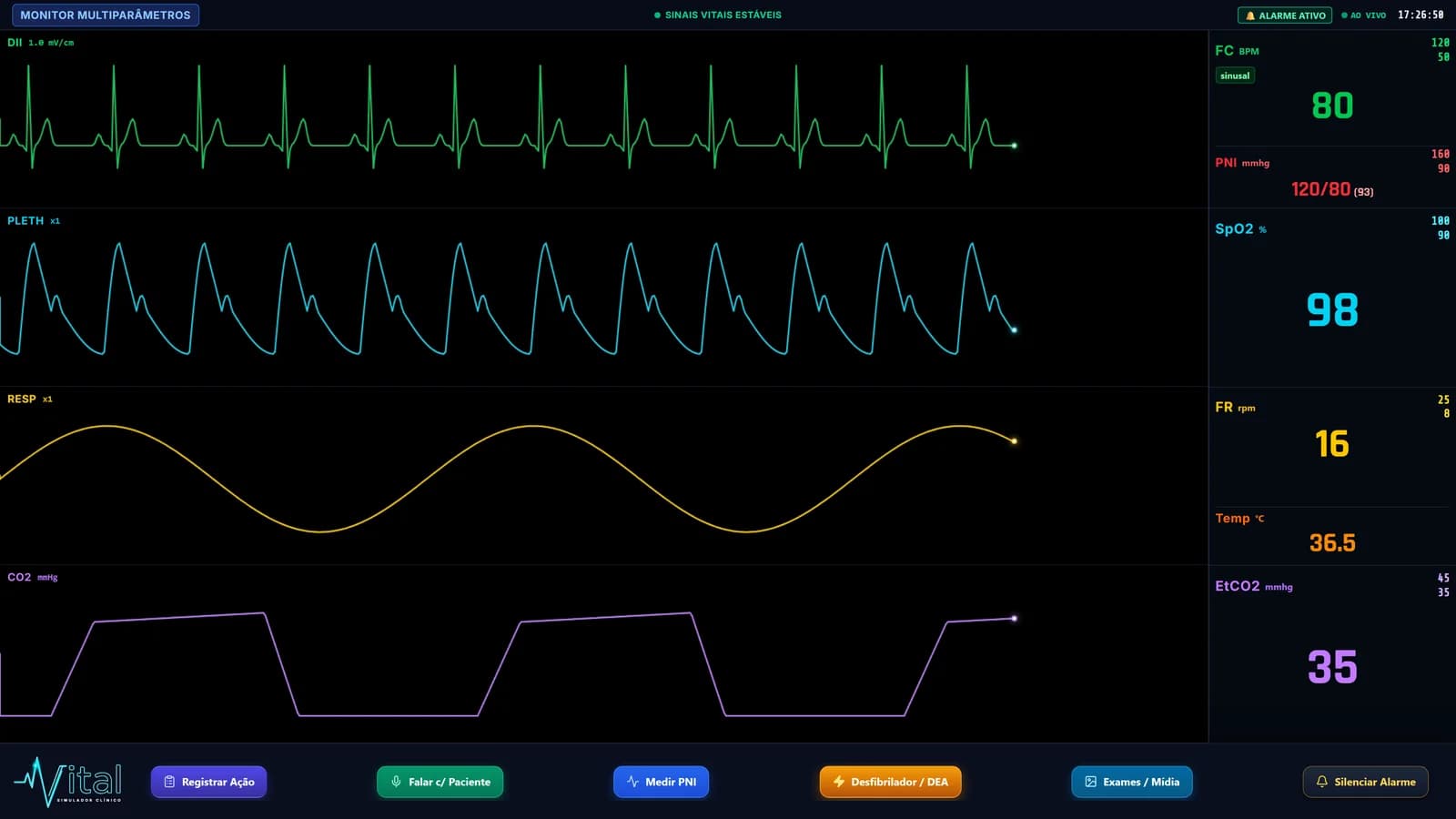This screenshot has width=1456, height=819.
Task: Click the temperature value 36.5
Action: point(1332,543)
